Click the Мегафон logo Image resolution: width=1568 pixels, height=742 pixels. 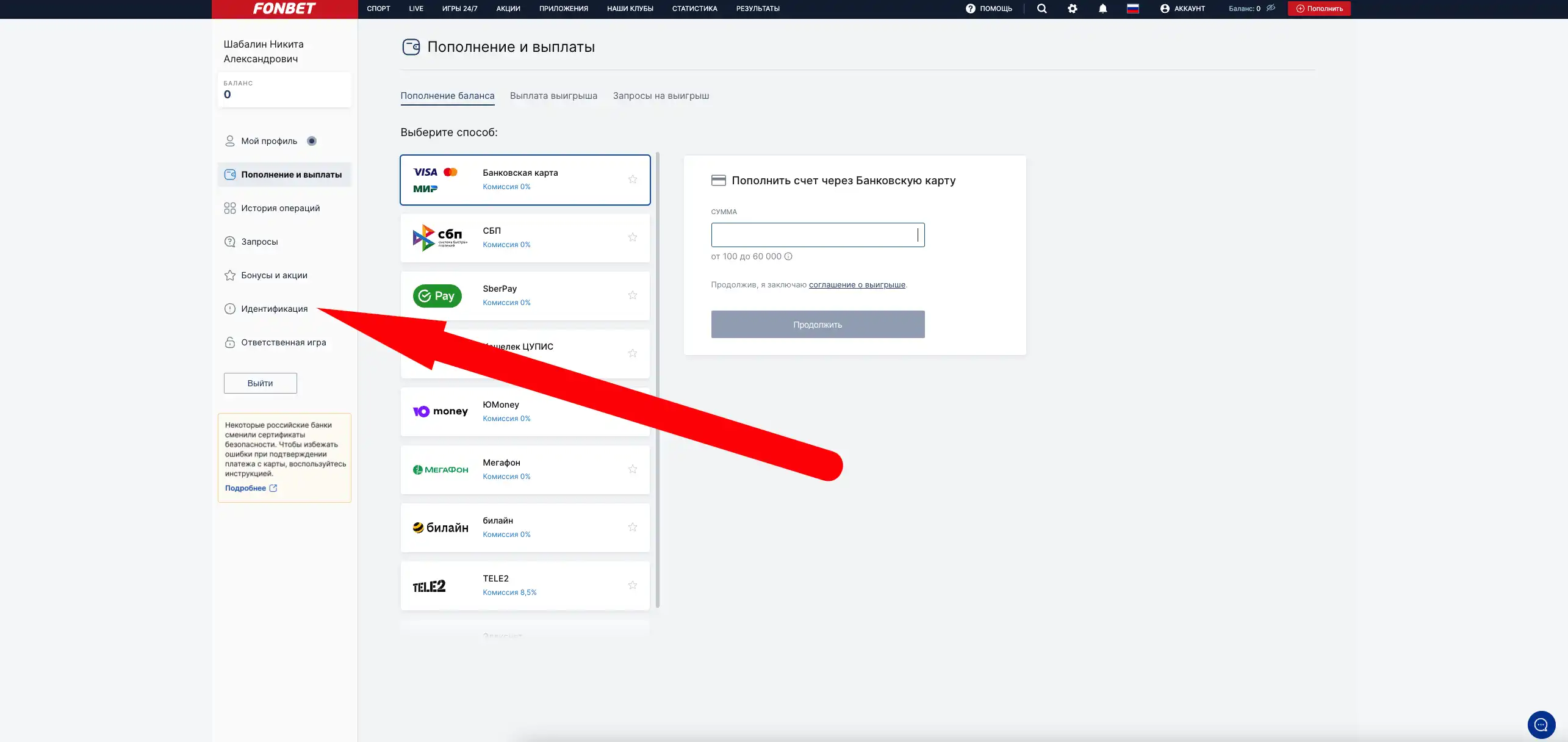pyautogui.click(x=441, y=469)
